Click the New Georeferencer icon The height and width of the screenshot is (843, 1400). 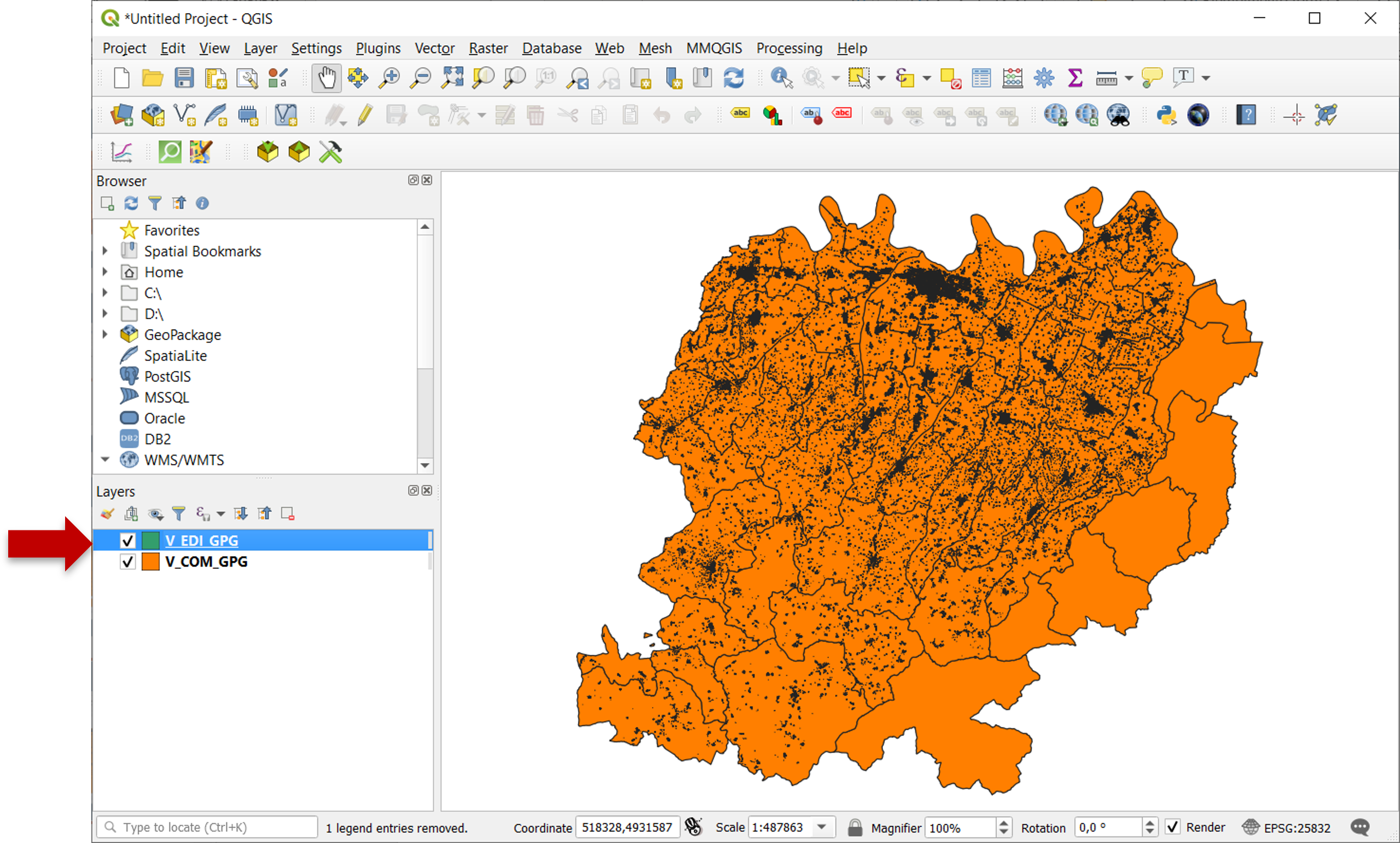(200, 152)
